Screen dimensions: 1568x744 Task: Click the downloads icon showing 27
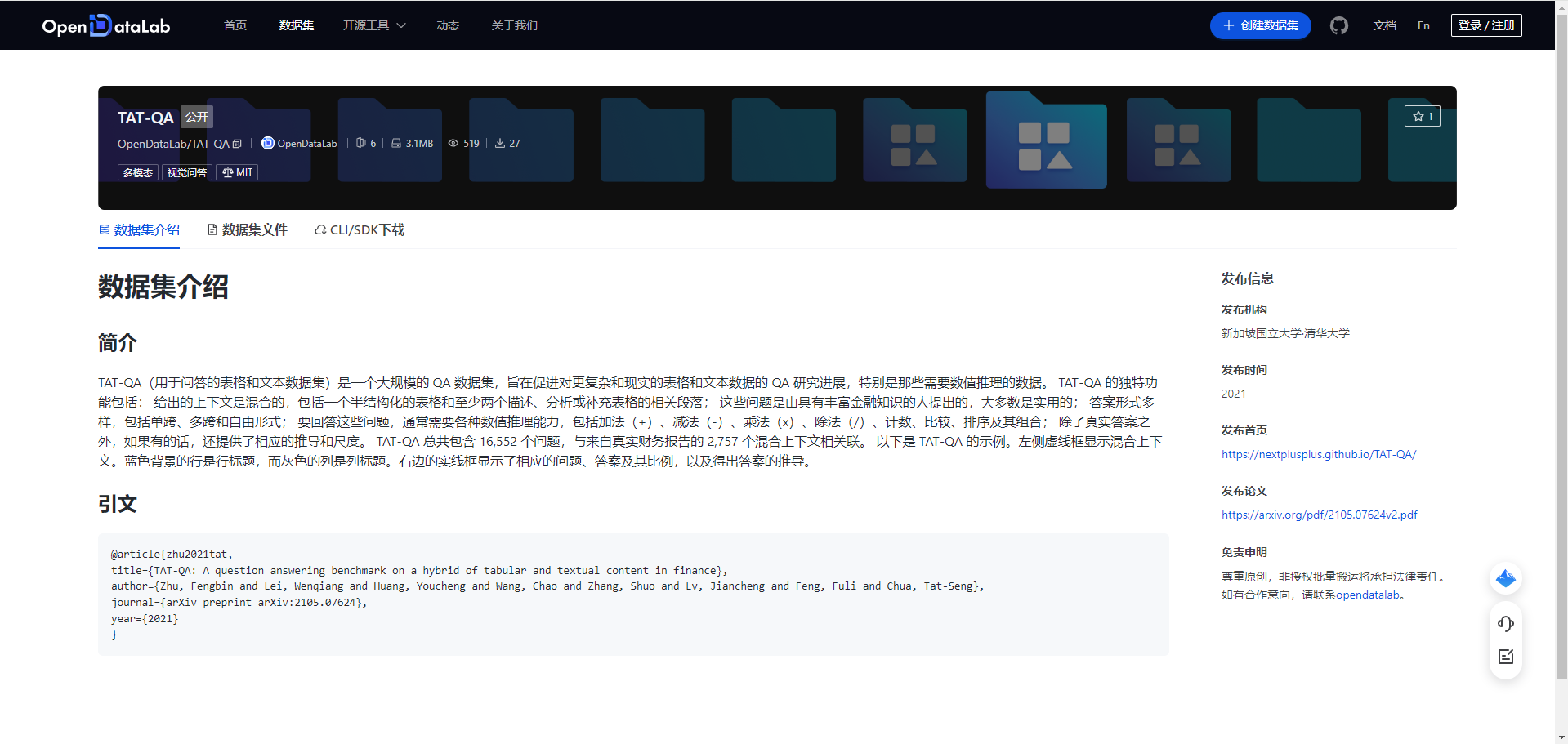499,143
